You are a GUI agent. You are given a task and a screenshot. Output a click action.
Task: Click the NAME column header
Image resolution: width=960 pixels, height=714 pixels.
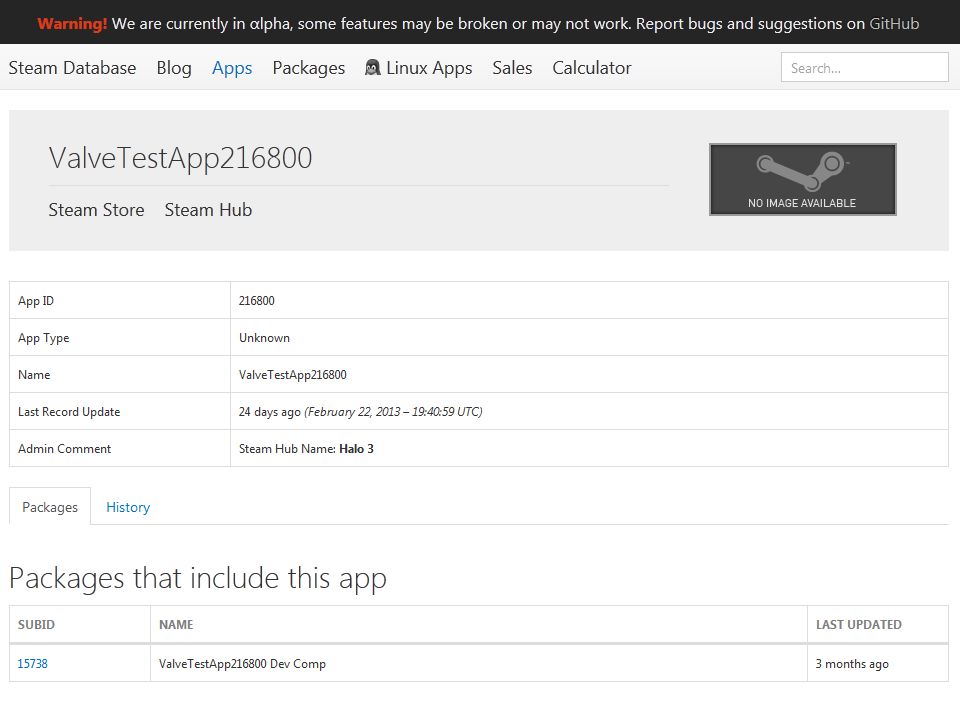click(x=176, y=625)
